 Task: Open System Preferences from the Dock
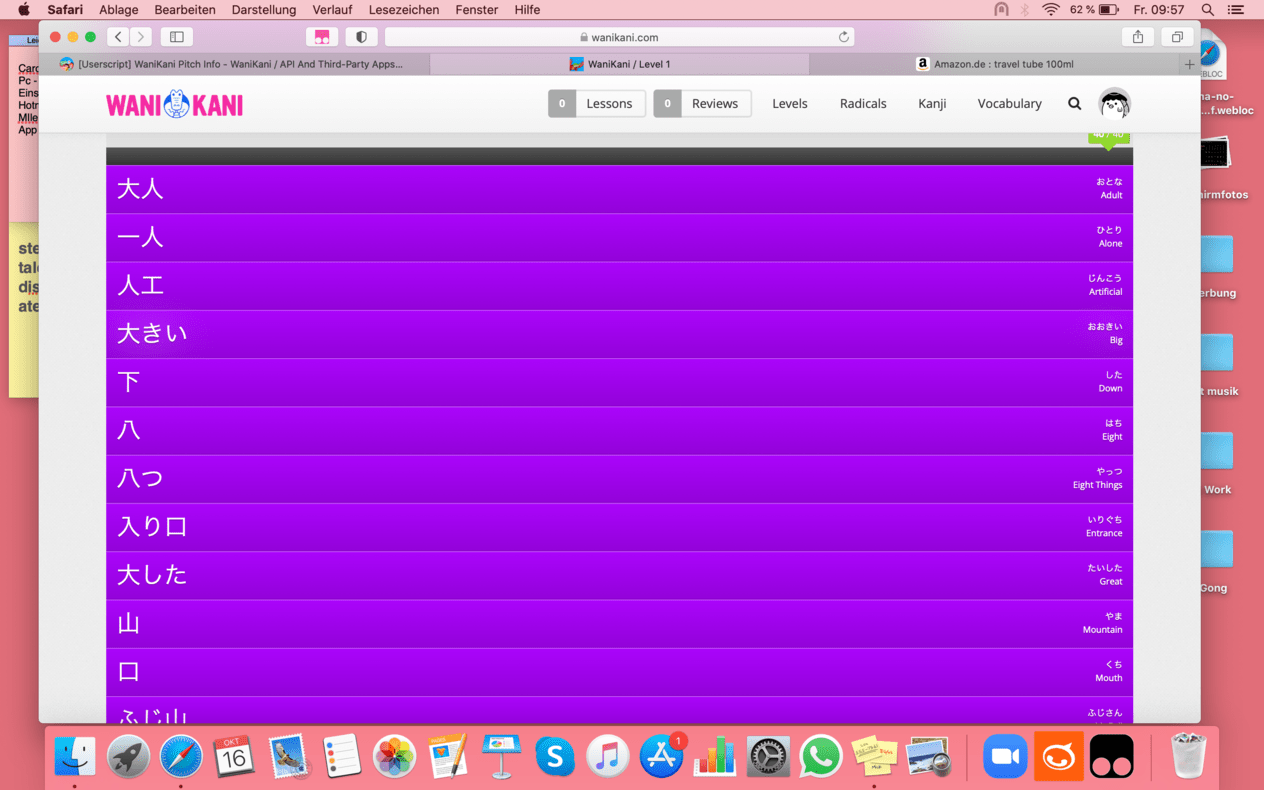pyautogui.click(x=768, y=757)
